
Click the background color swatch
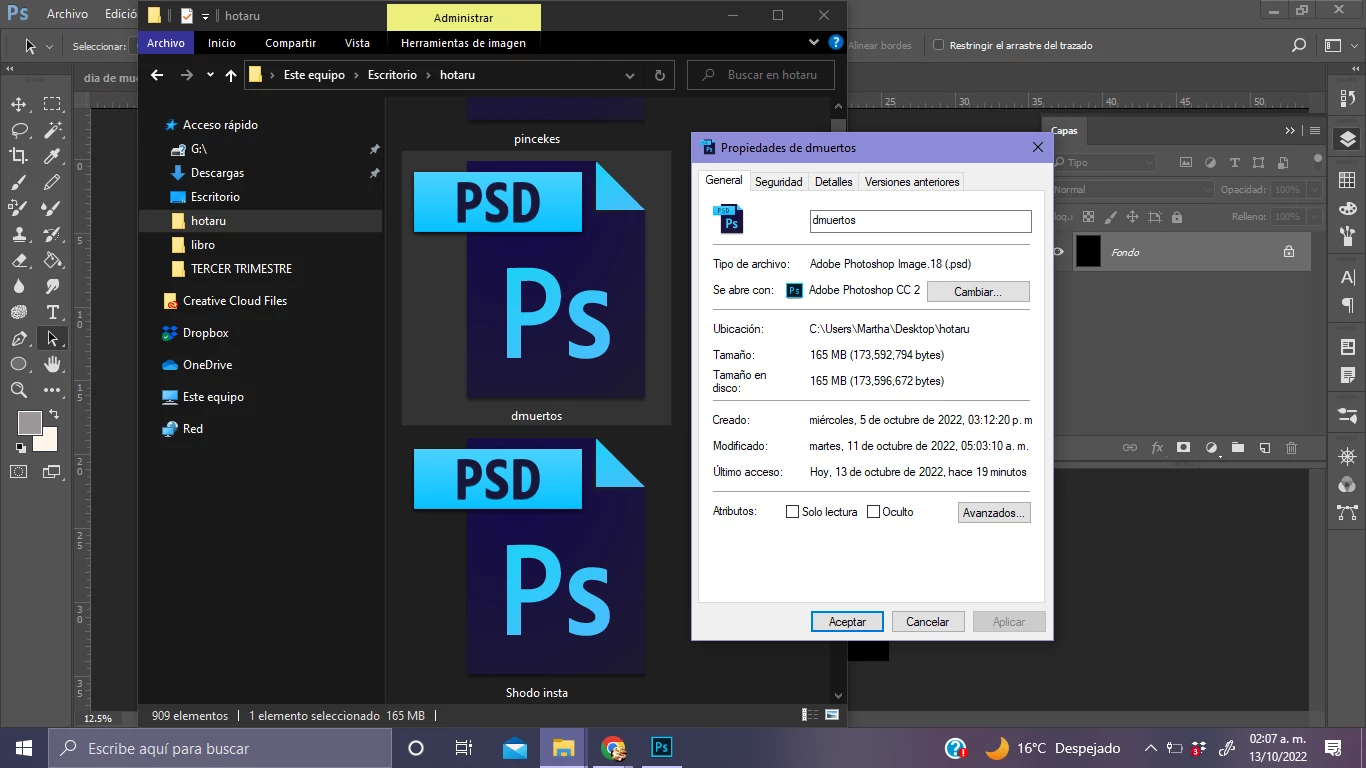point(49,442)
